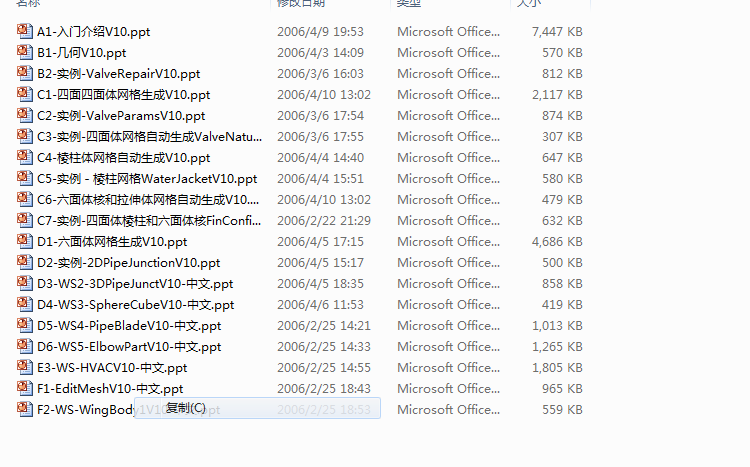Select the PowerPoint icon for E3-WS-HVACV10-中文.ppt
Screen dimensions: 750x467
click(x=25, y=367)
